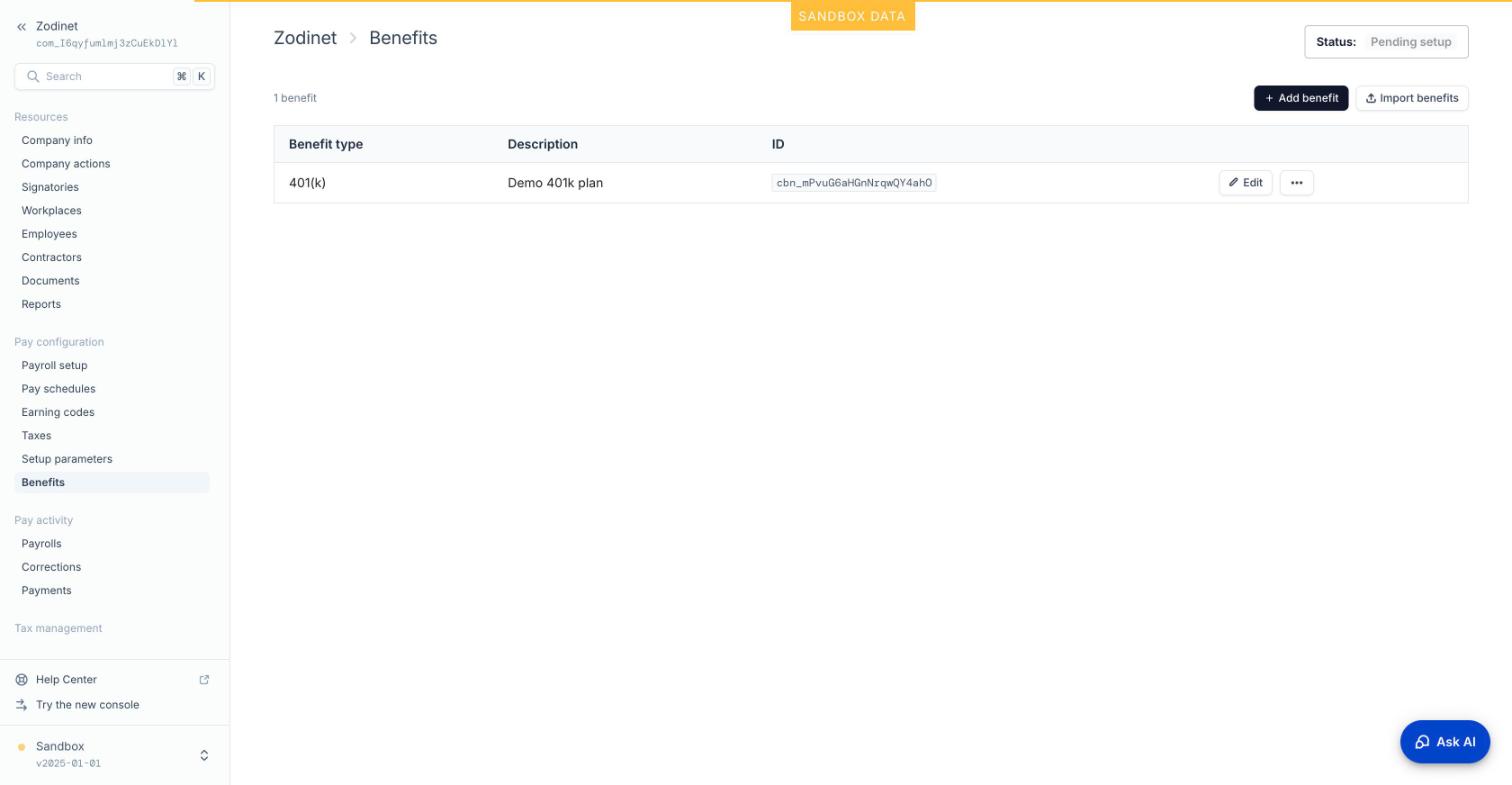
Task: Click the Status Pending setup indicator
Action: point(1386,42)
